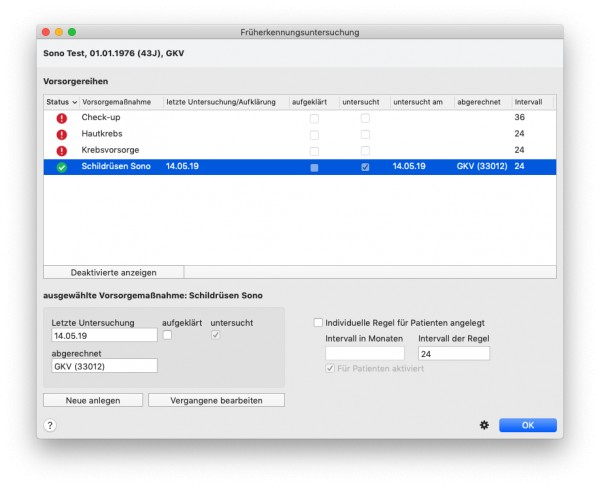Screen dimensions: 600x487
Task: Click the yellow minimize window button
Action: (59, 32)
